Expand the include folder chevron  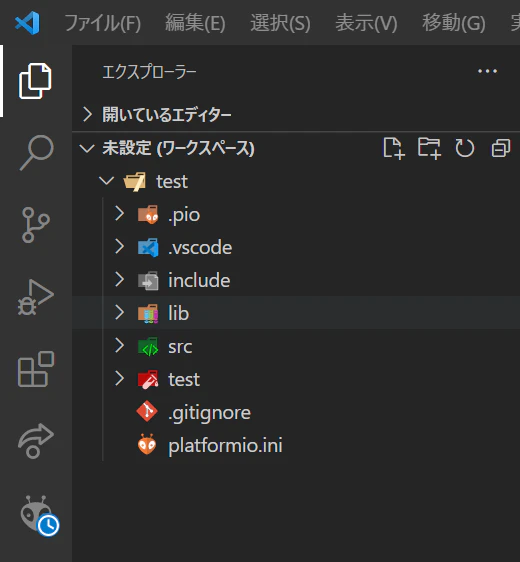[x=119, y=280]
